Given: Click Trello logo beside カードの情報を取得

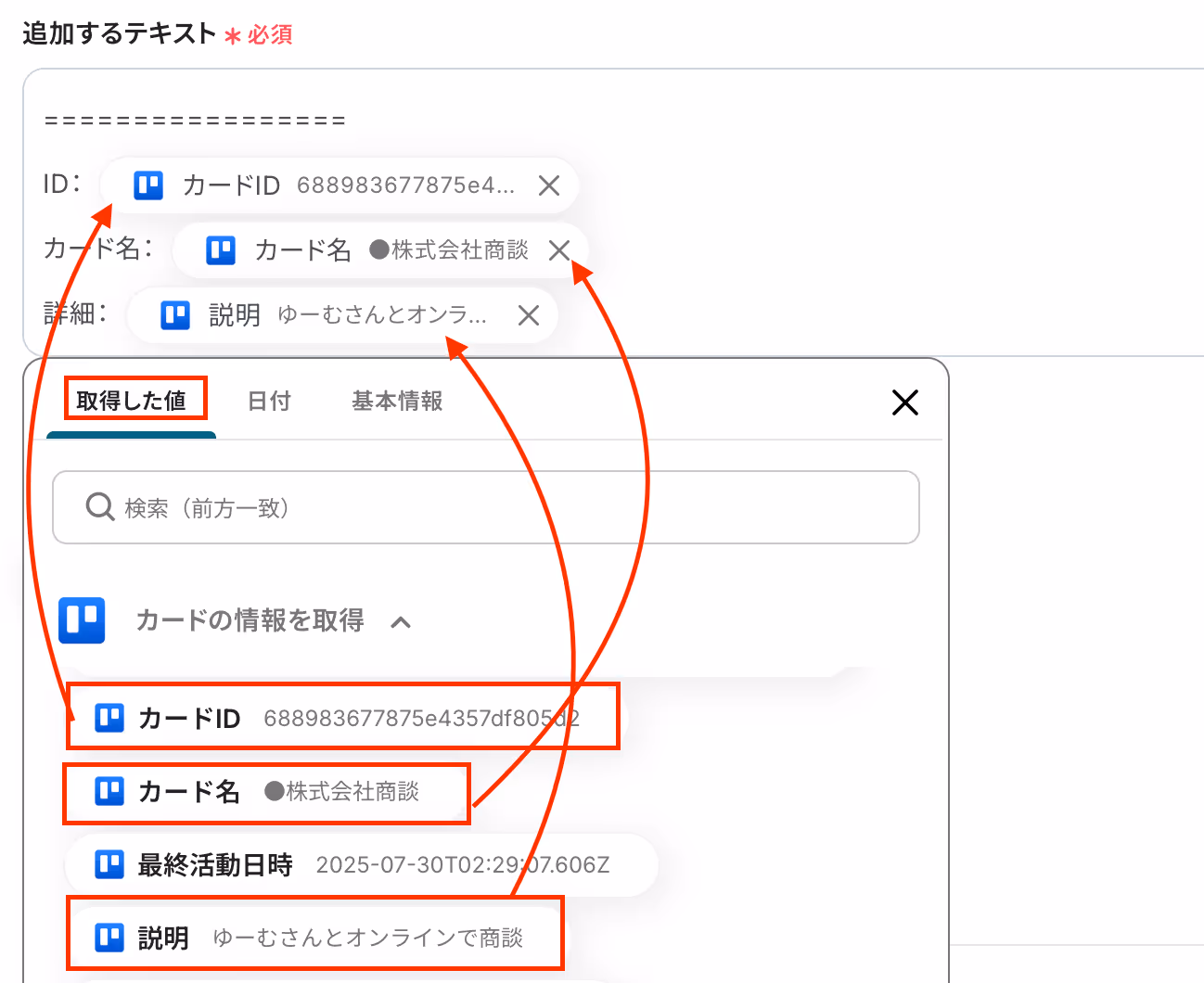Looking at the screenshot, I should [82, 620].
